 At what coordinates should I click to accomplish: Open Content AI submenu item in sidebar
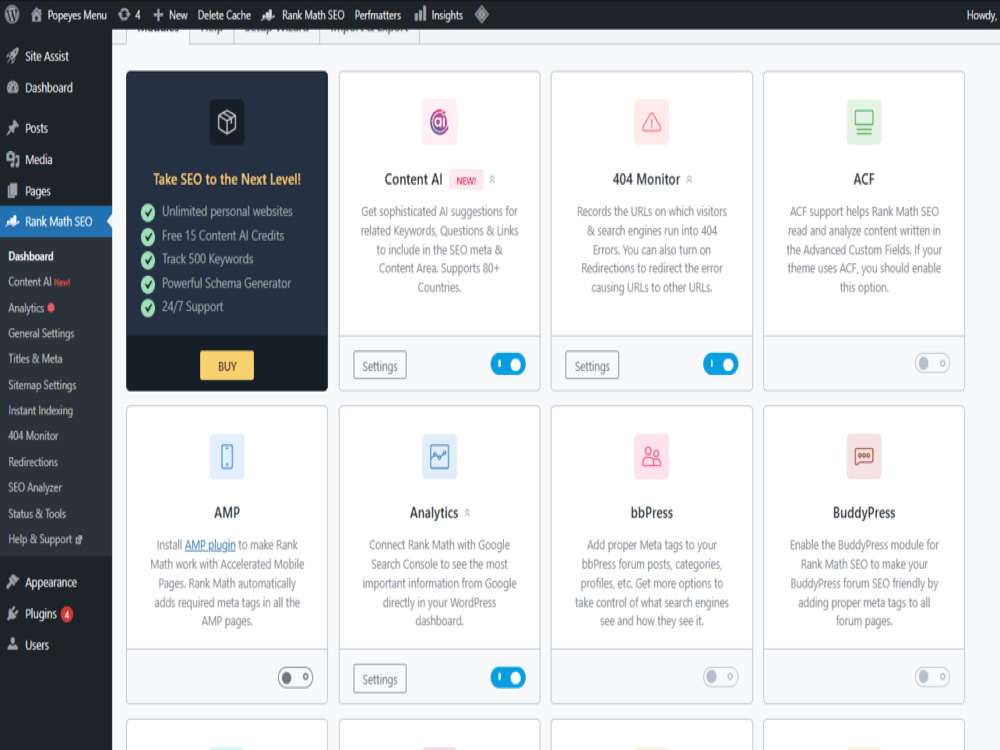(x=39, y=281)
